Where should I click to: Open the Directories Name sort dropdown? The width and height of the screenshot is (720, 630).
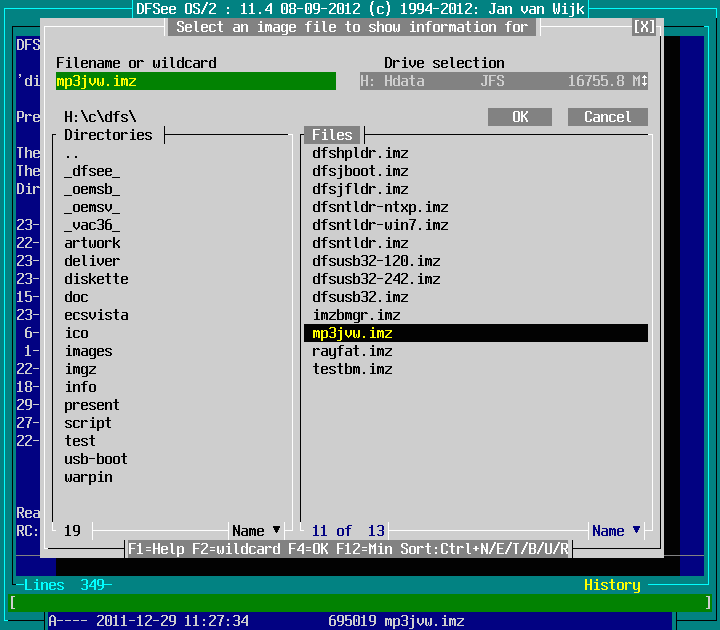click(257, 531)
